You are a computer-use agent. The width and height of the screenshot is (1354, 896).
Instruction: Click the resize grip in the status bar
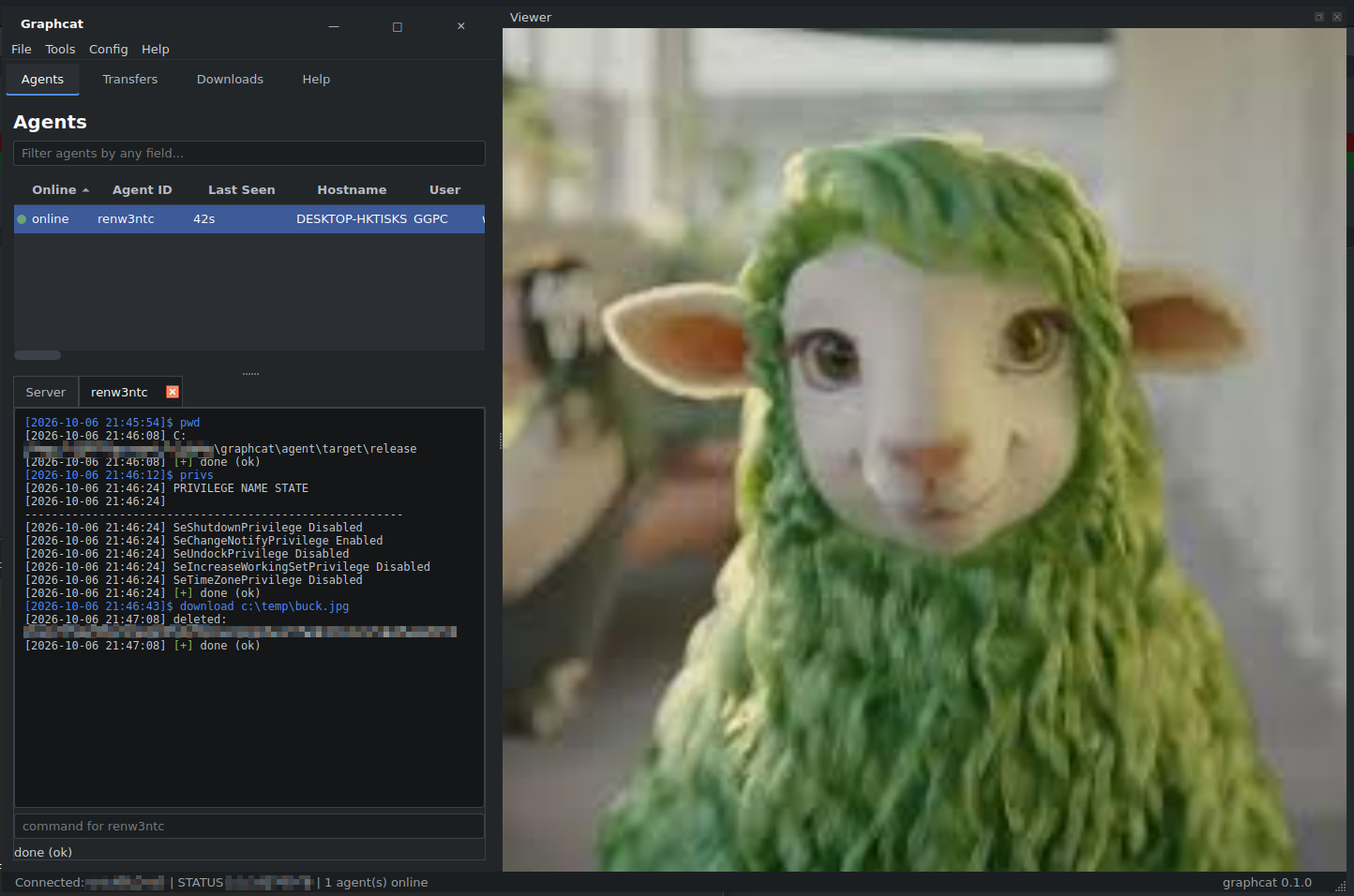1340,886
